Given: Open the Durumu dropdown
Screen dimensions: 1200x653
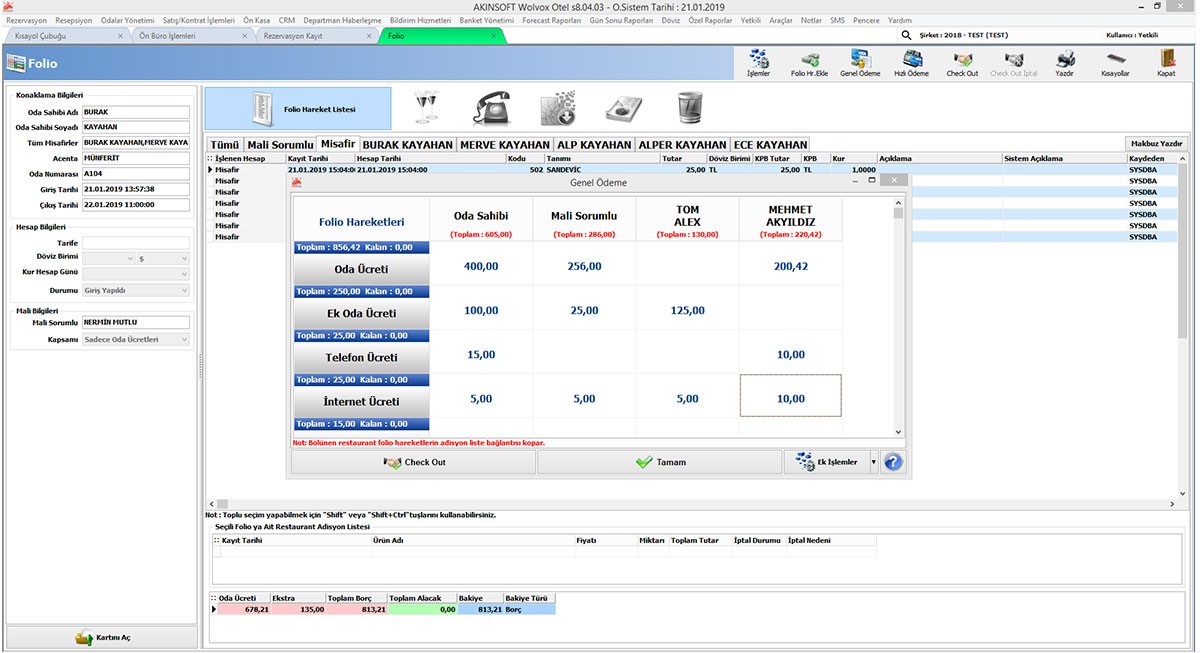Looking at the screenshot, I should click(135, 291).
